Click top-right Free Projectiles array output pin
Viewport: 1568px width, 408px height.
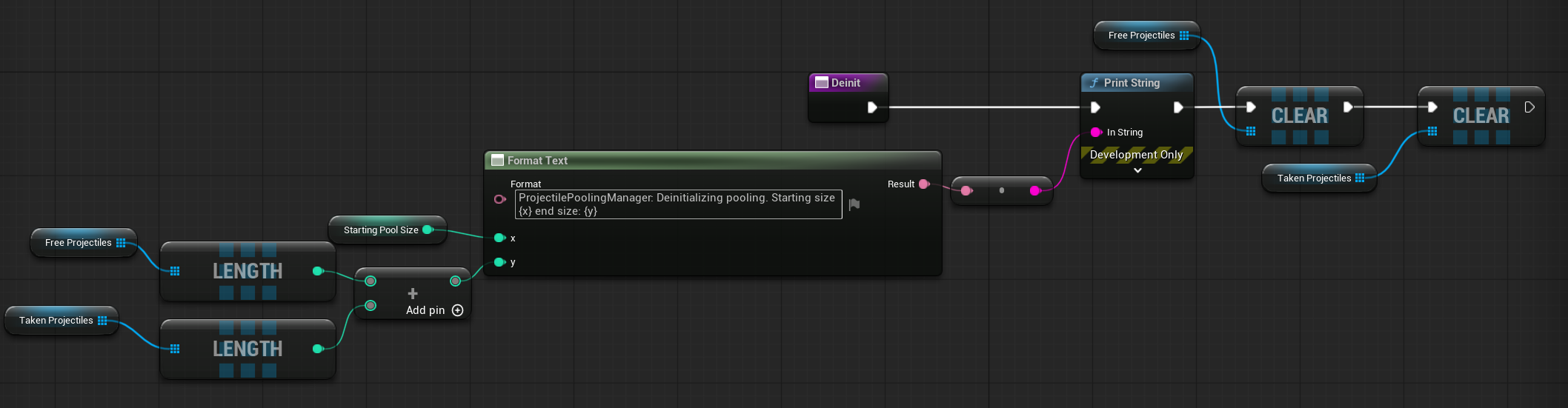[1184, 36]
